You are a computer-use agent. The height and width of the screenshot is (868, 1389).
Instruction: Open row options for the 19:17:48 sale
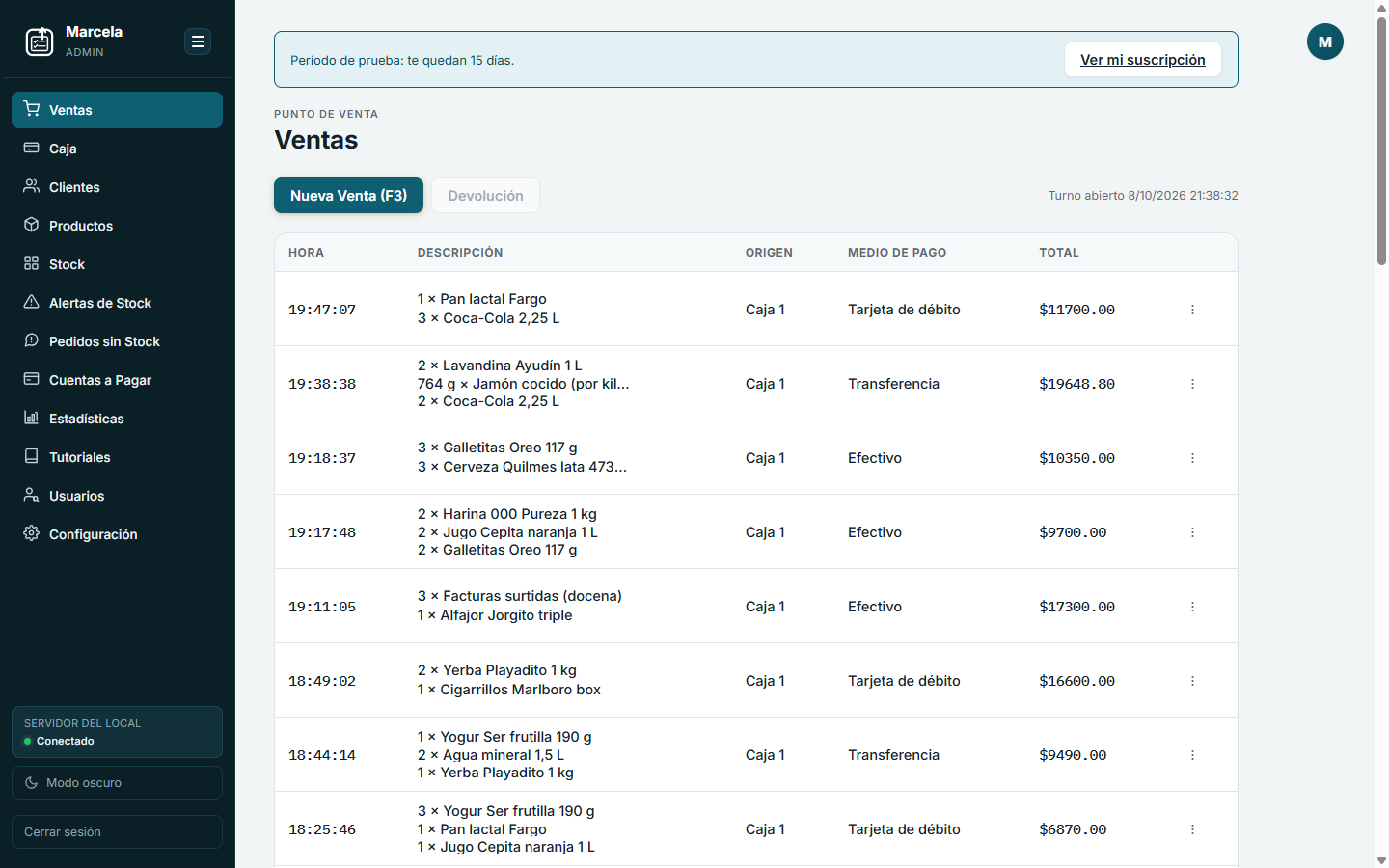coord(1192,532)
